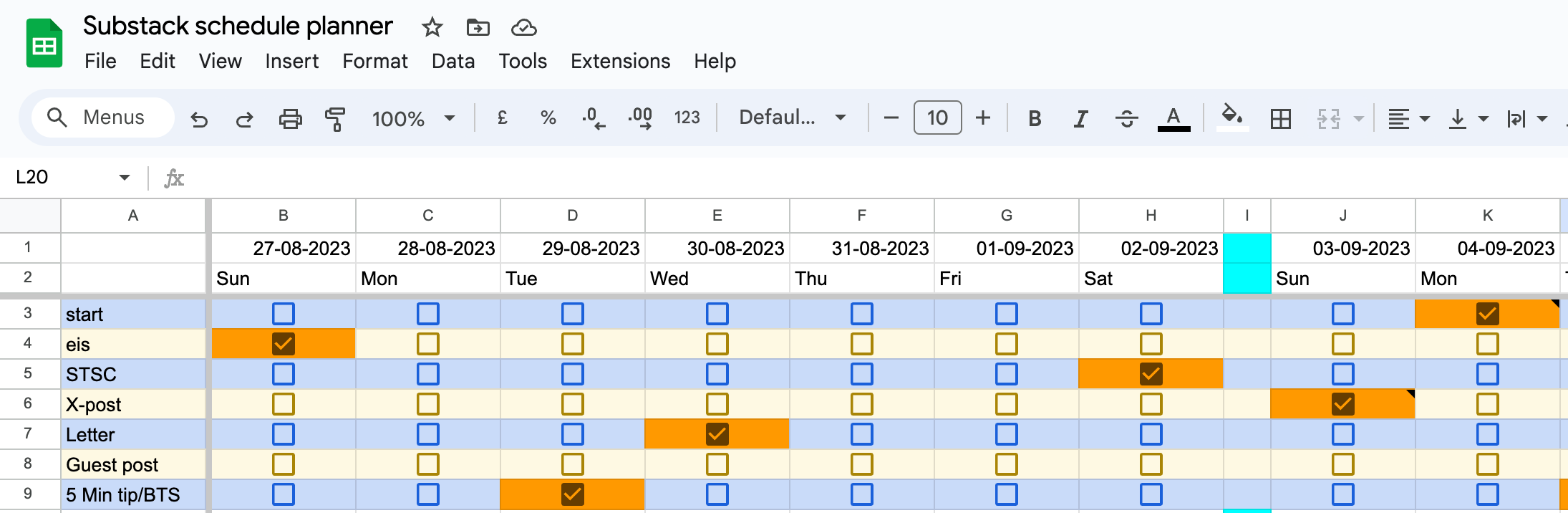The height and width of the screenshot is (513, 1568).
Task: Open the text color picker
Action: (x=1173, y=118)
